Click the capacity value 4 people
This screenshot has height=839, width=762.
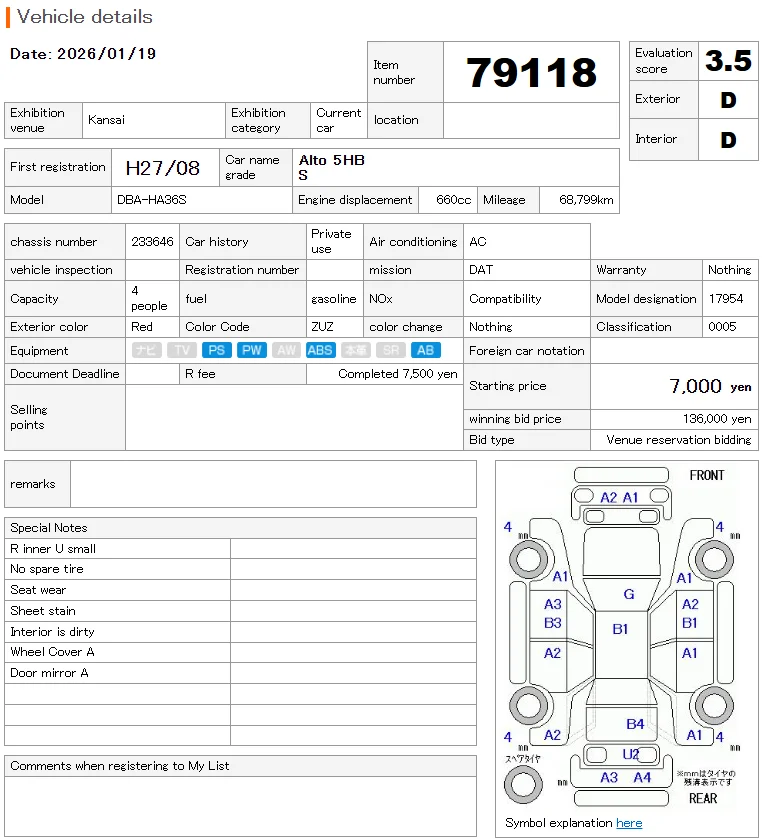click(x=149, y=298)
